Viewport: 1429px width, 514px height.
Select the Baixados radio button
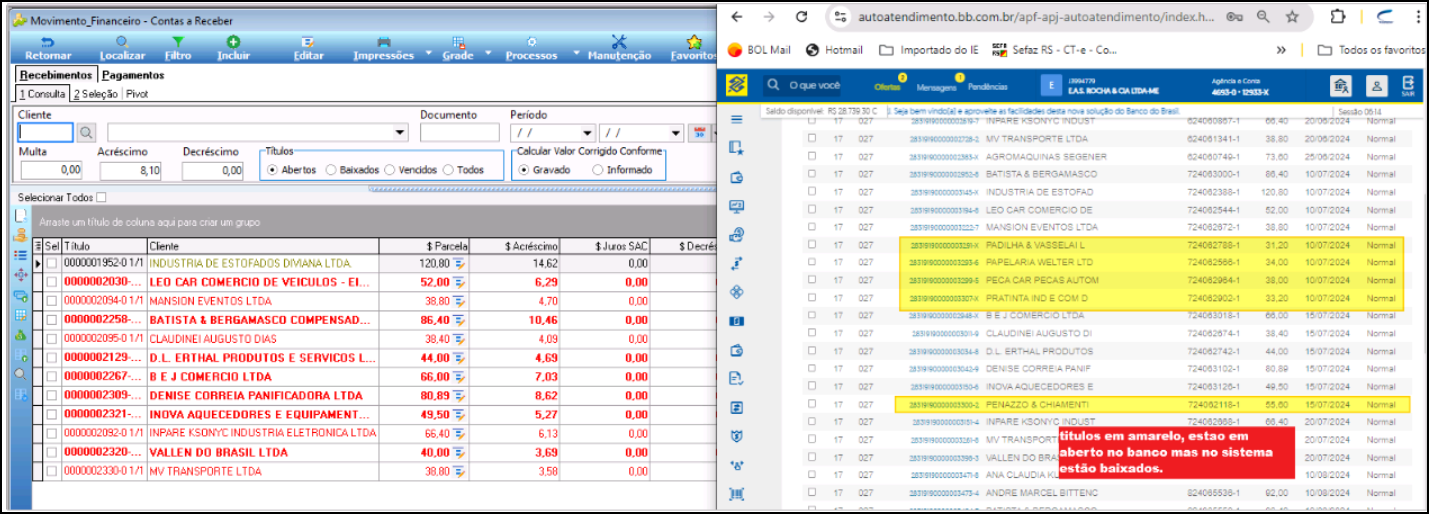pos(331,170)
